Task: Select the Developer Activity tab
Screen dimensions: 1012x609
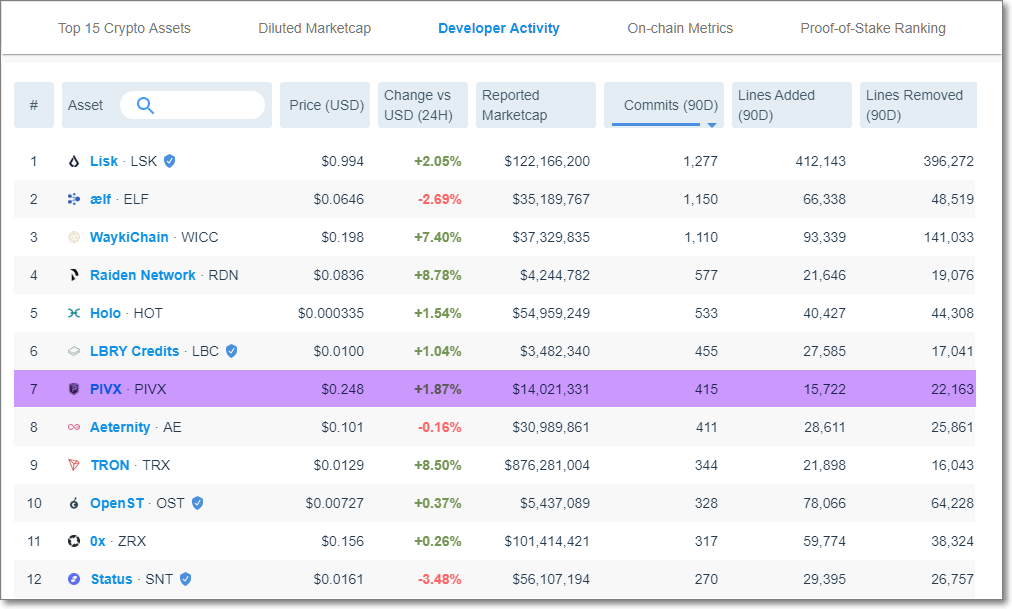Action: coord(499,28)
